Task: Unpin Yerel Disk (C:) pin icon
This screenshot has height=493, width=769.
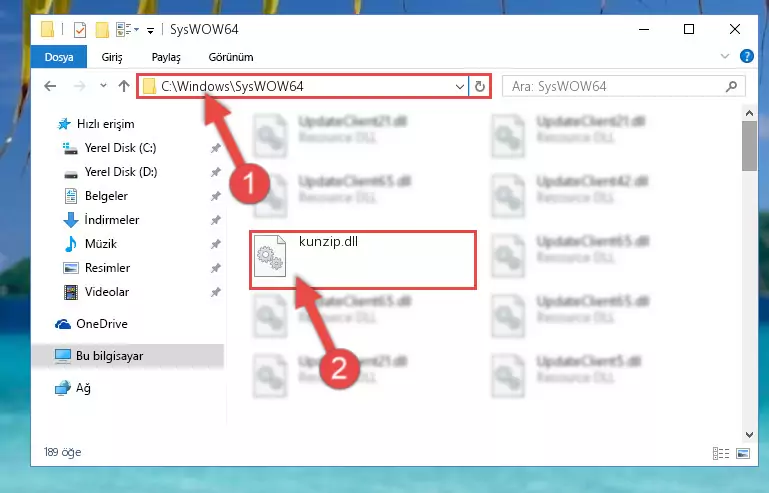Action: click(x=215, y=148)
